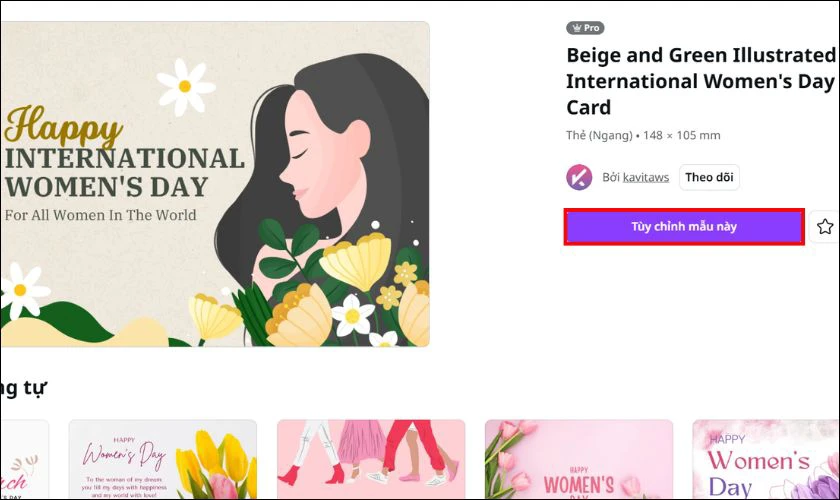Click the 'Tùy chỉnh mẫu này' button
The height and width of the screenshot is (500, 840).
(684, 227)
